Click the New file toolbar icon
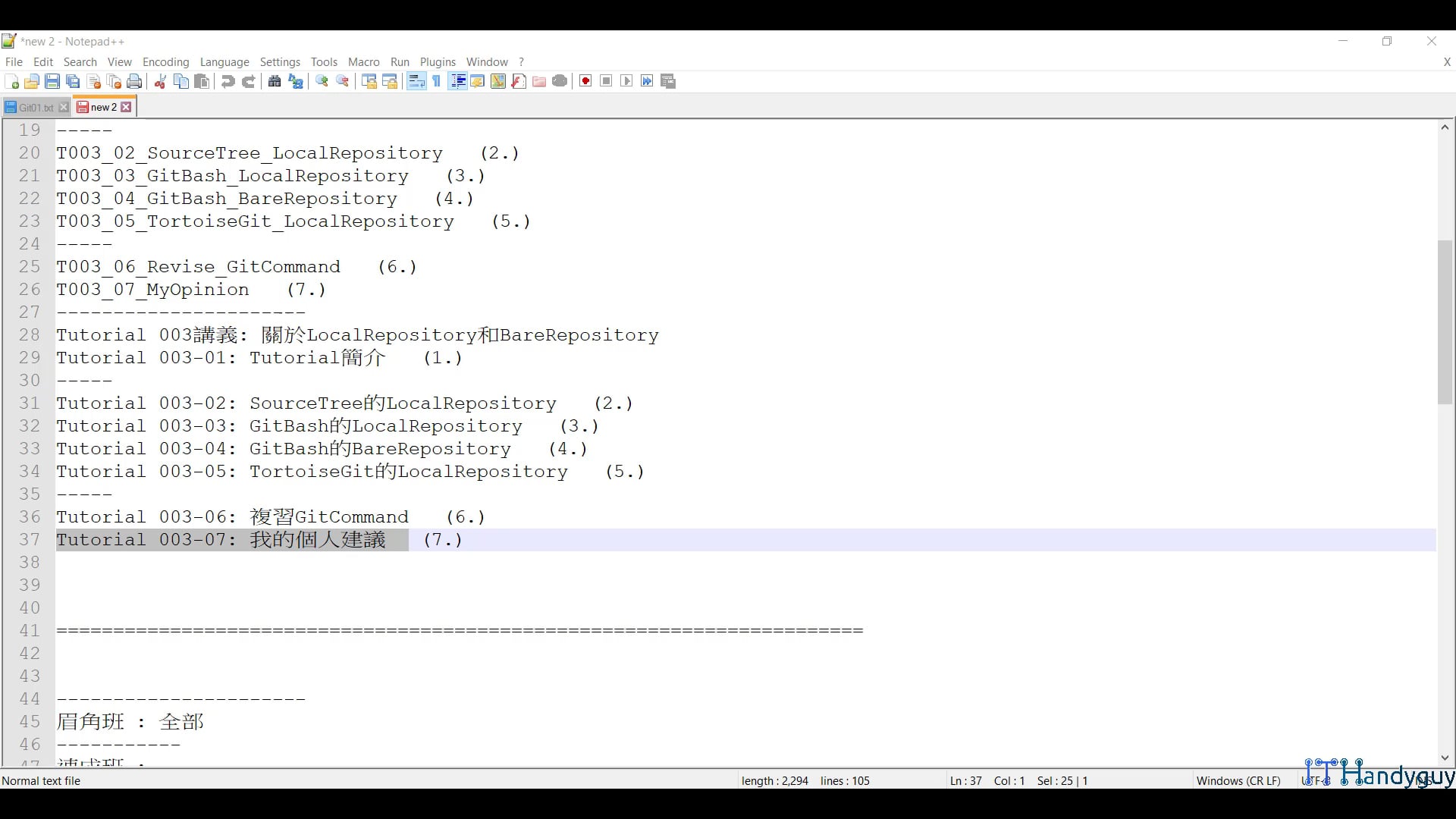The height and width of the screenshot is (819, 1456). (11, 82)
